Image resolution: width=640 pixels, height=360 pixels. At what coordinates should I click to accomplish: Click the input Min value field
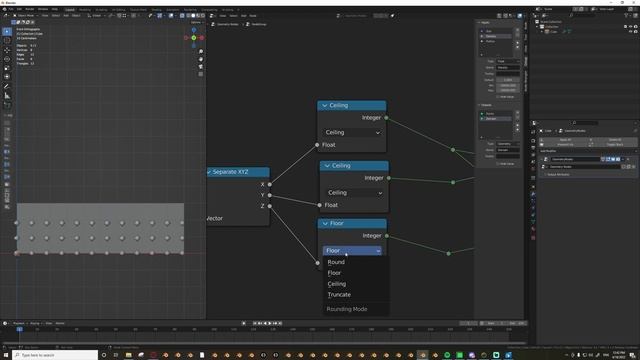(508, 85)
